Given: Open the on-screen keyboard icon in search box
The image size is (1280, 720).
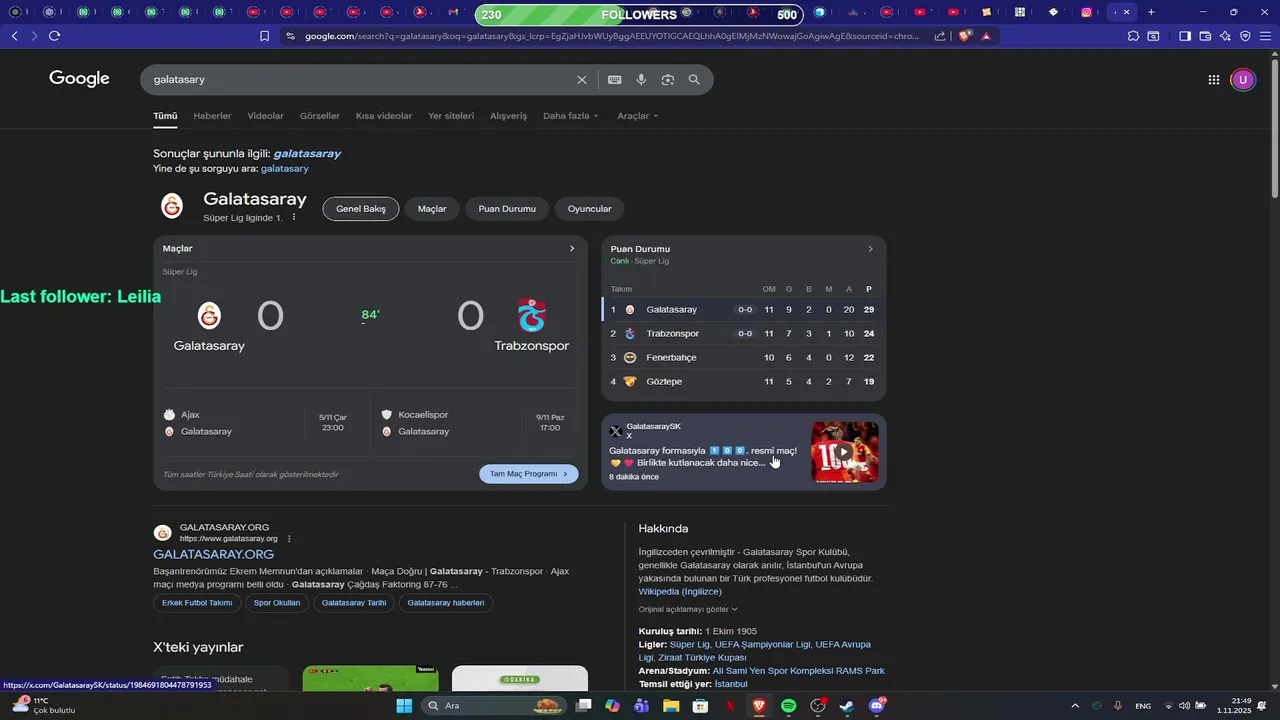Looking at the screenshot, I should (x=614, y=80).
